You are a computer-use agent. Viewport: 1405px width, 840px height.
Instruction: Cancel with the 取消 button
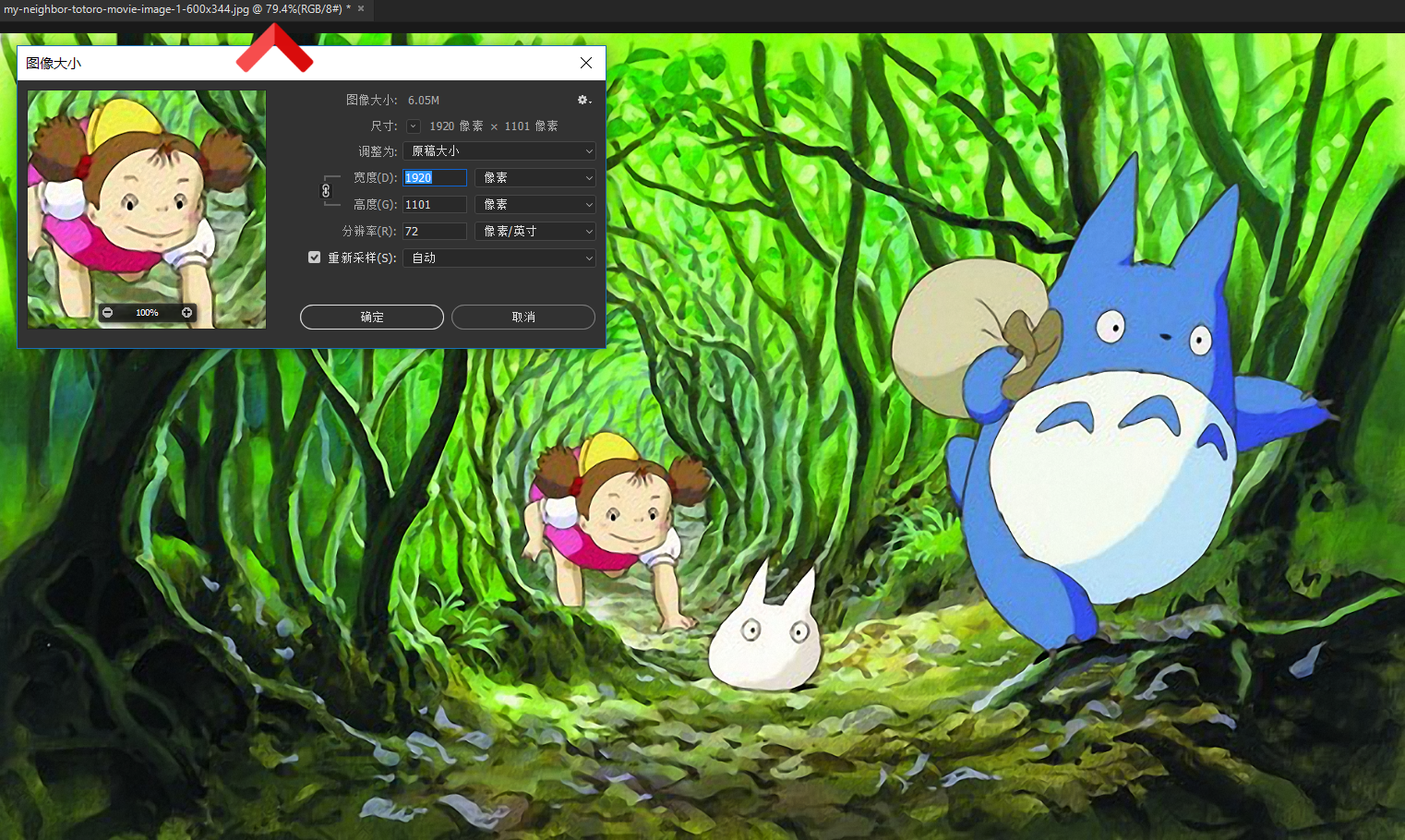pyautogui.click(x=523, y=317)
